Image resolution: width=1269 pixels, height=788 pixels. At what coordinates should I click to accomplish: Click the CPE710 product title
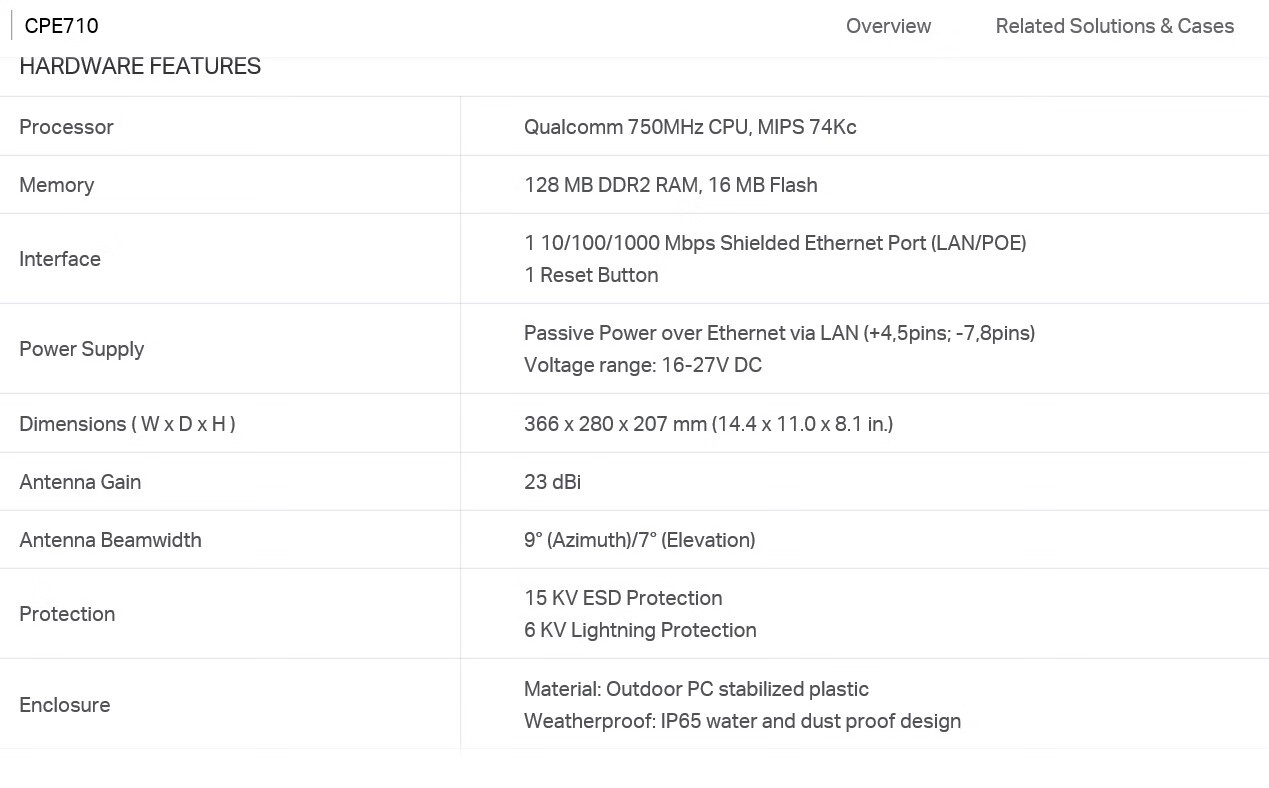(x=61, y=26)
